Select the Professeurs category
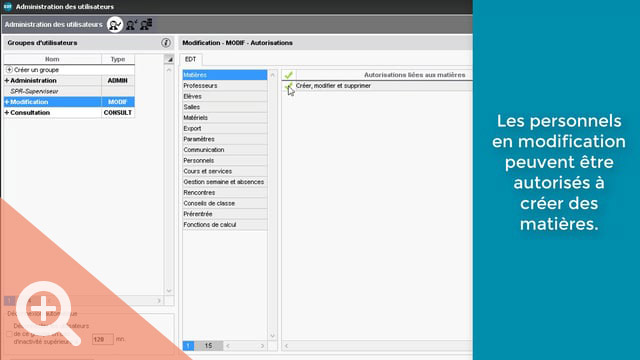Image resolution: width=640 pixels, height=360 pixels. click(x=225, y=86)
